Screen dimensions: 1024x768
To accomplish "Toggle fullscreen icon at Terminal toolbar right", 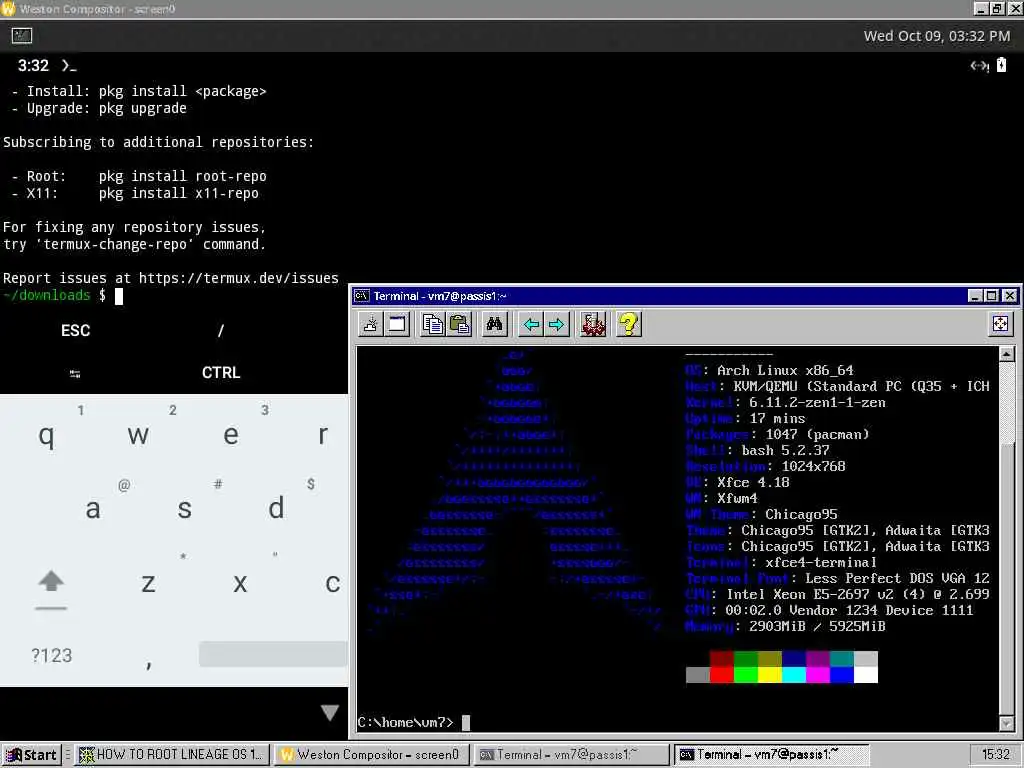I will pyautogui.click(x=1000, y=324).
